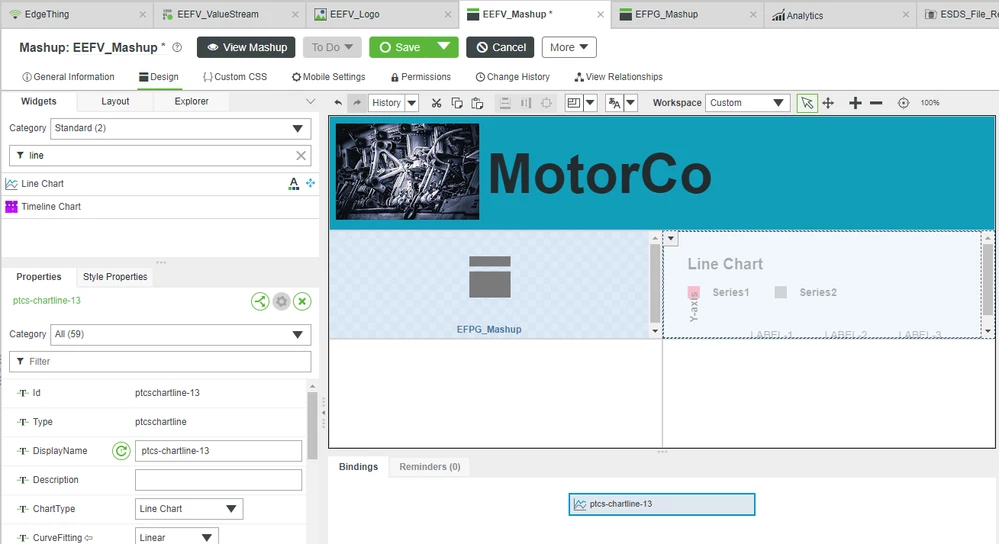Open the Workspace Custom dropdown
This screenshot has height=544, width=999.
[747, 103]
